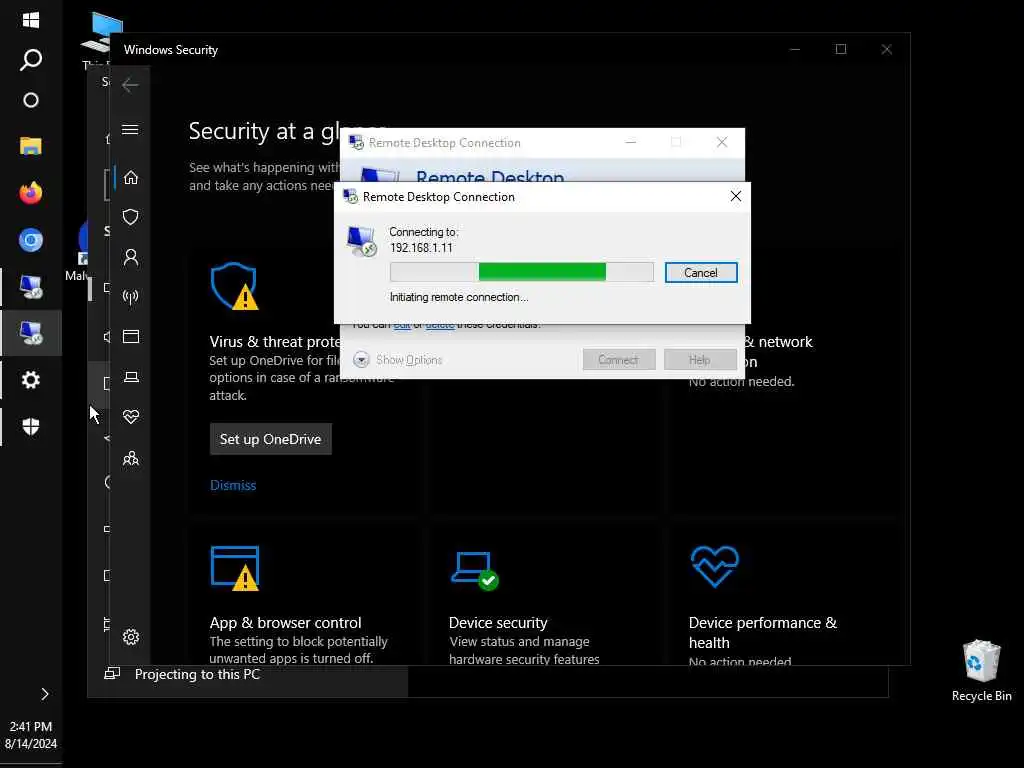Expand Show Options in Remote Desktop window
1024x768 pixels.
(x=398, y=360)
